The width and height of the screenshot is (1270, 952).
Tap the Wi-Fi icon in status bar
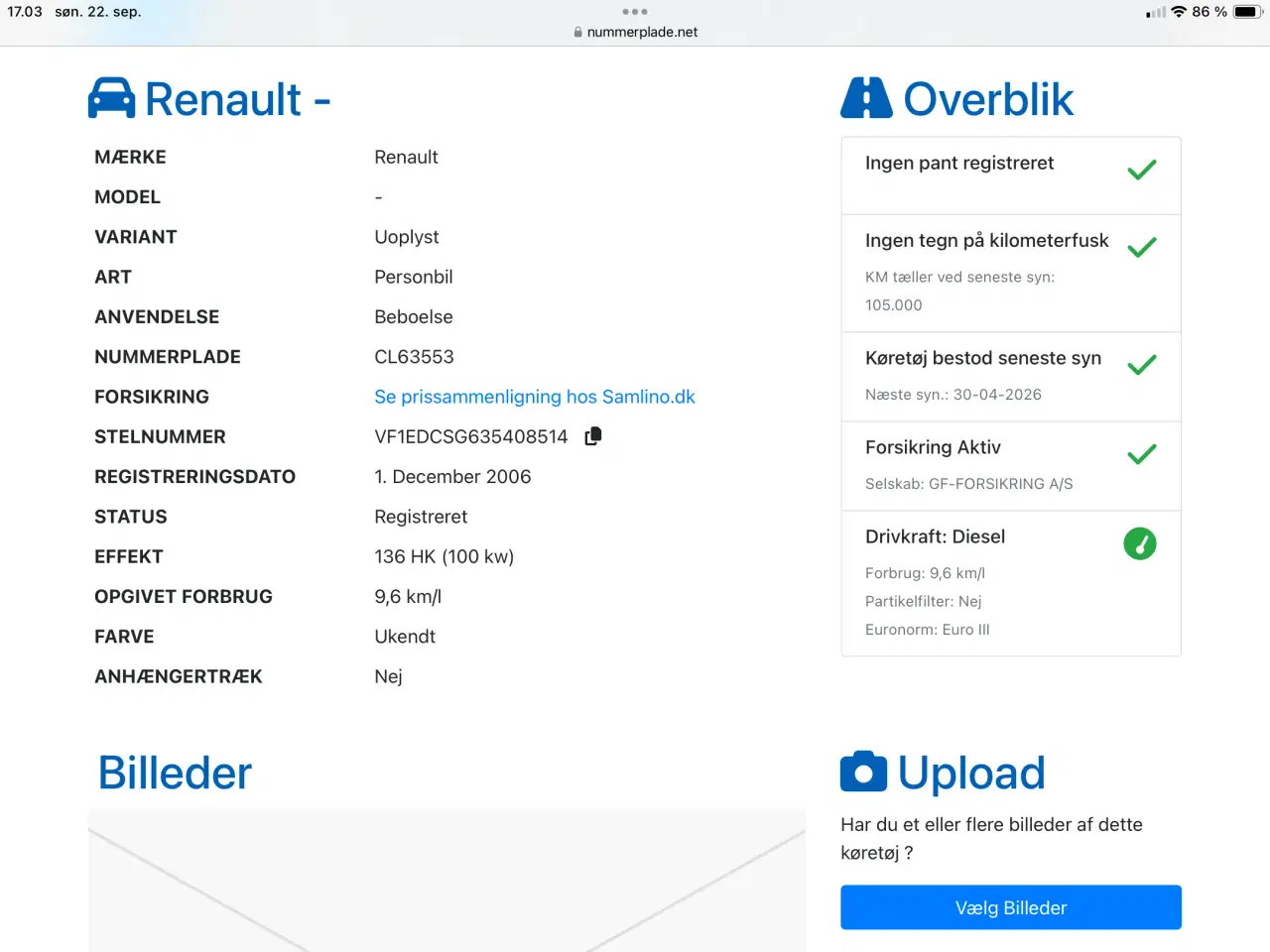tap(1179, 12)
